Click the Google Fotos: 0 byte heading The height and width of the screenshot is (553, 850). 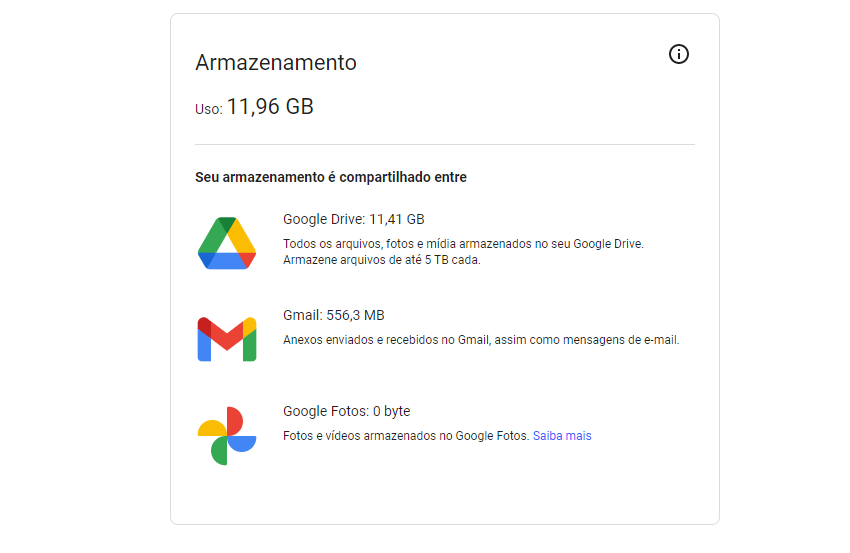tap(346, 411)
